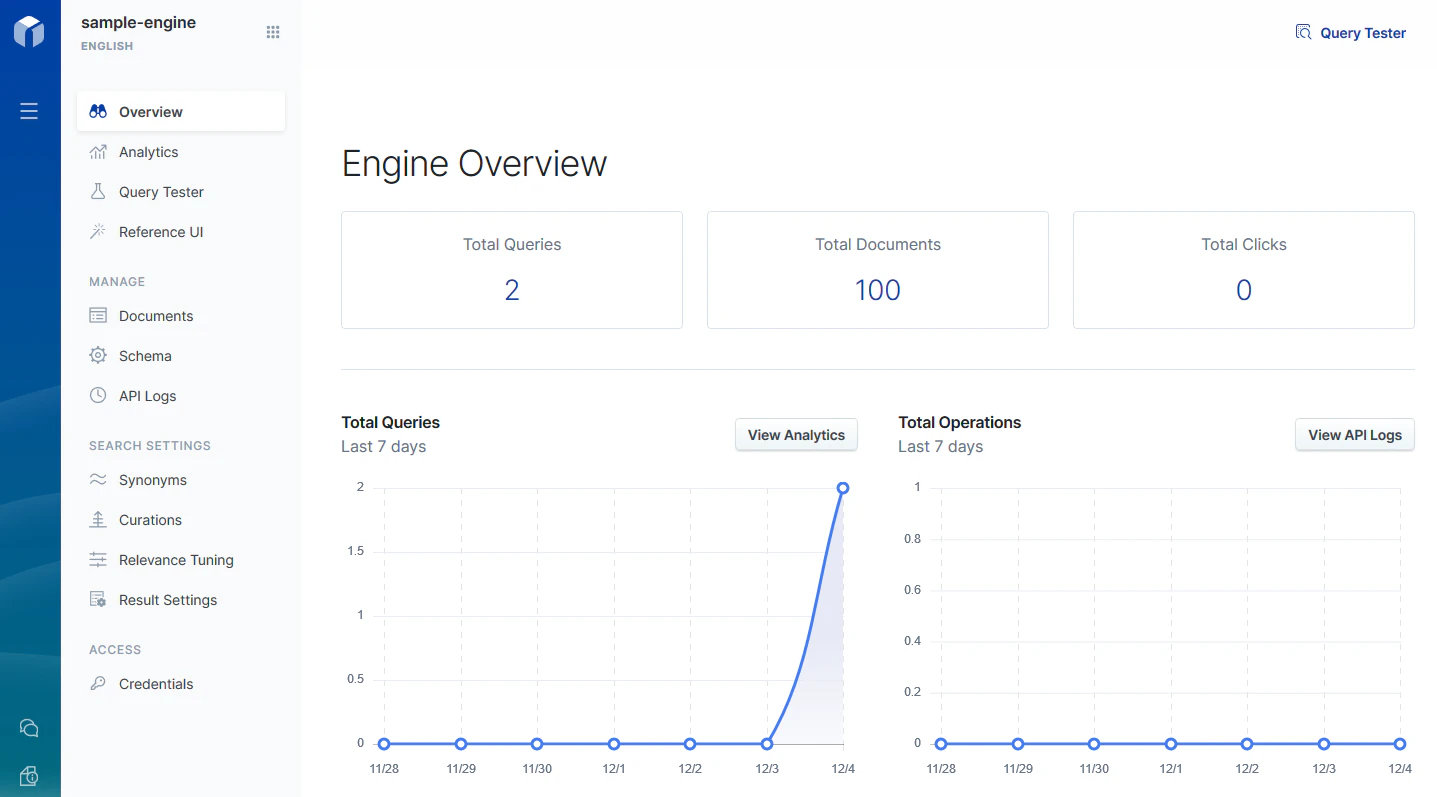The height and width of the screenshot is (797, 1437).
Task: Open the chat feedback icon at bottom left
Action: (x=29, y=728)
